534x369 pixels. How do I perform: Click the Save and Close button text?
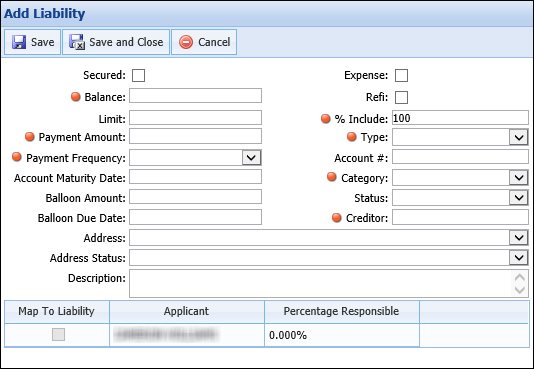[126, 42]
